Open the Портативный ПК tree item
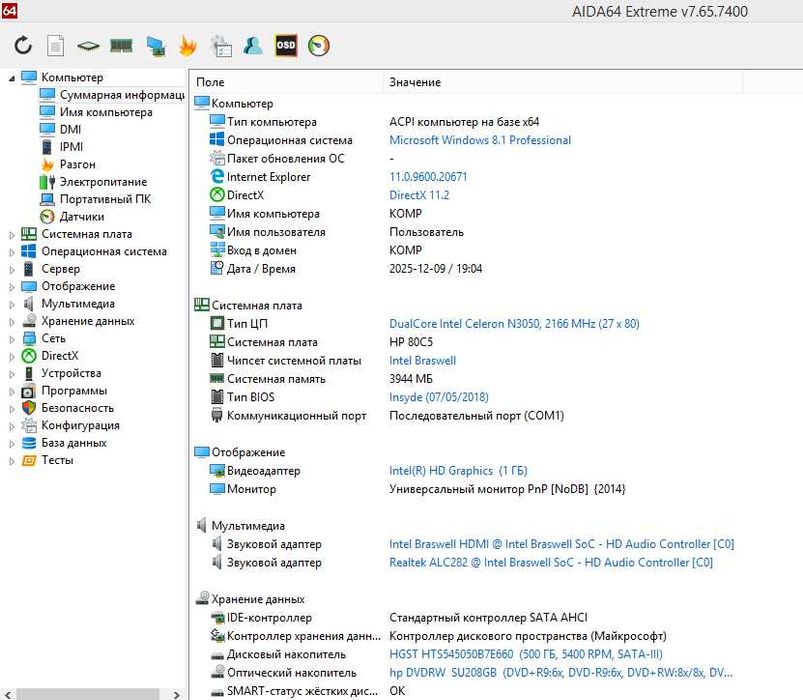The image size is (803, 700). (105, 199)
